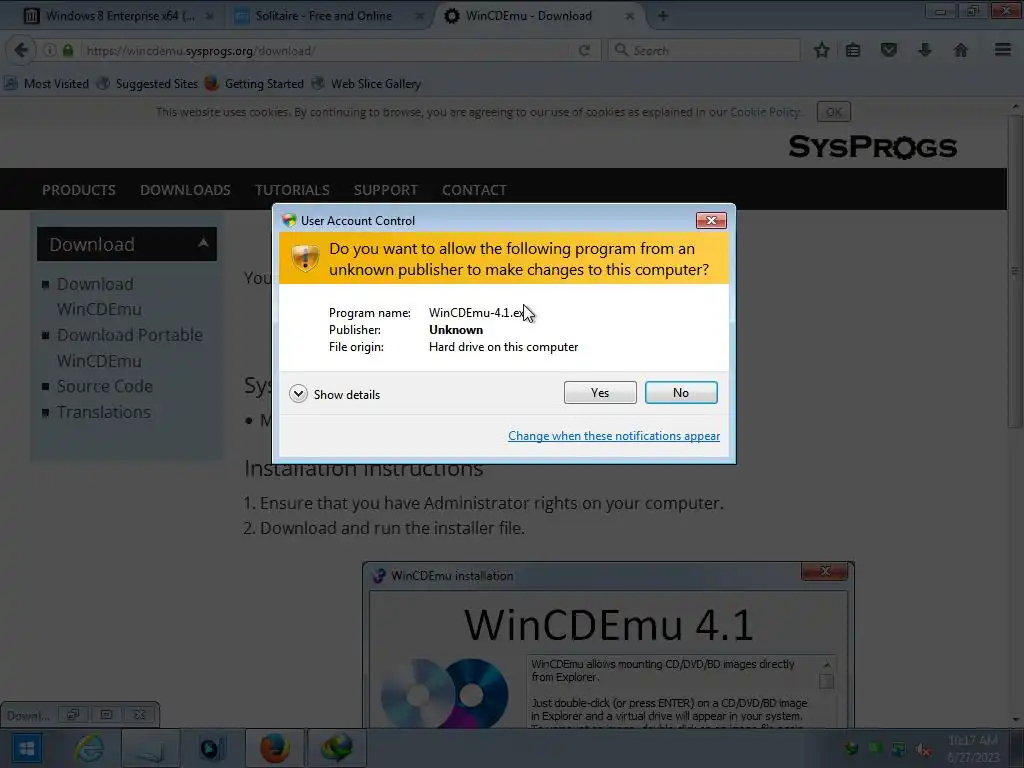Close the Solitaire tab

pos(419,16)
